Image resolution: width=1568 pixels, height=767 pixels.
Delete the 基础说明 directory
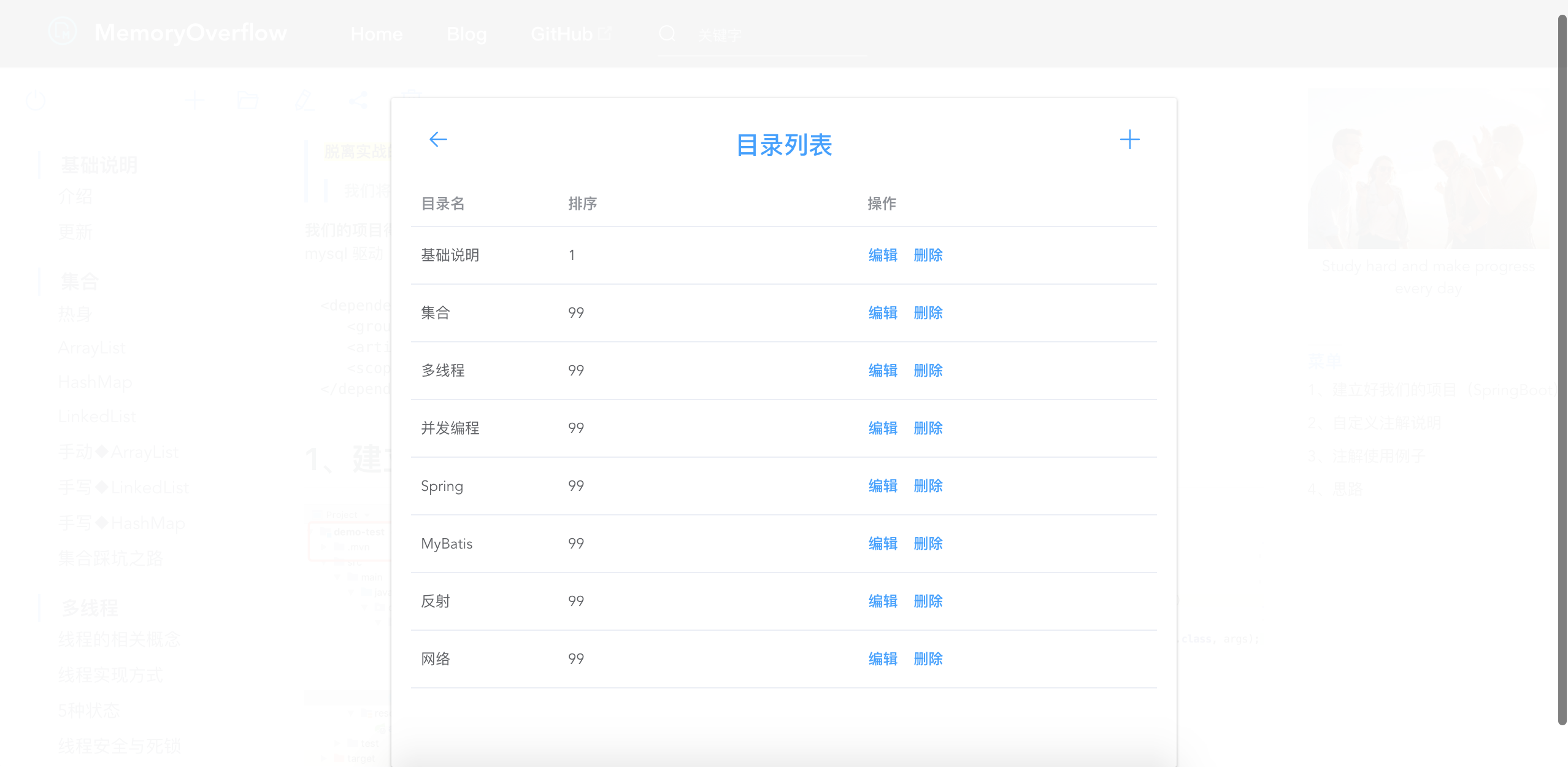pyautogui.click(x=928, y=255)
